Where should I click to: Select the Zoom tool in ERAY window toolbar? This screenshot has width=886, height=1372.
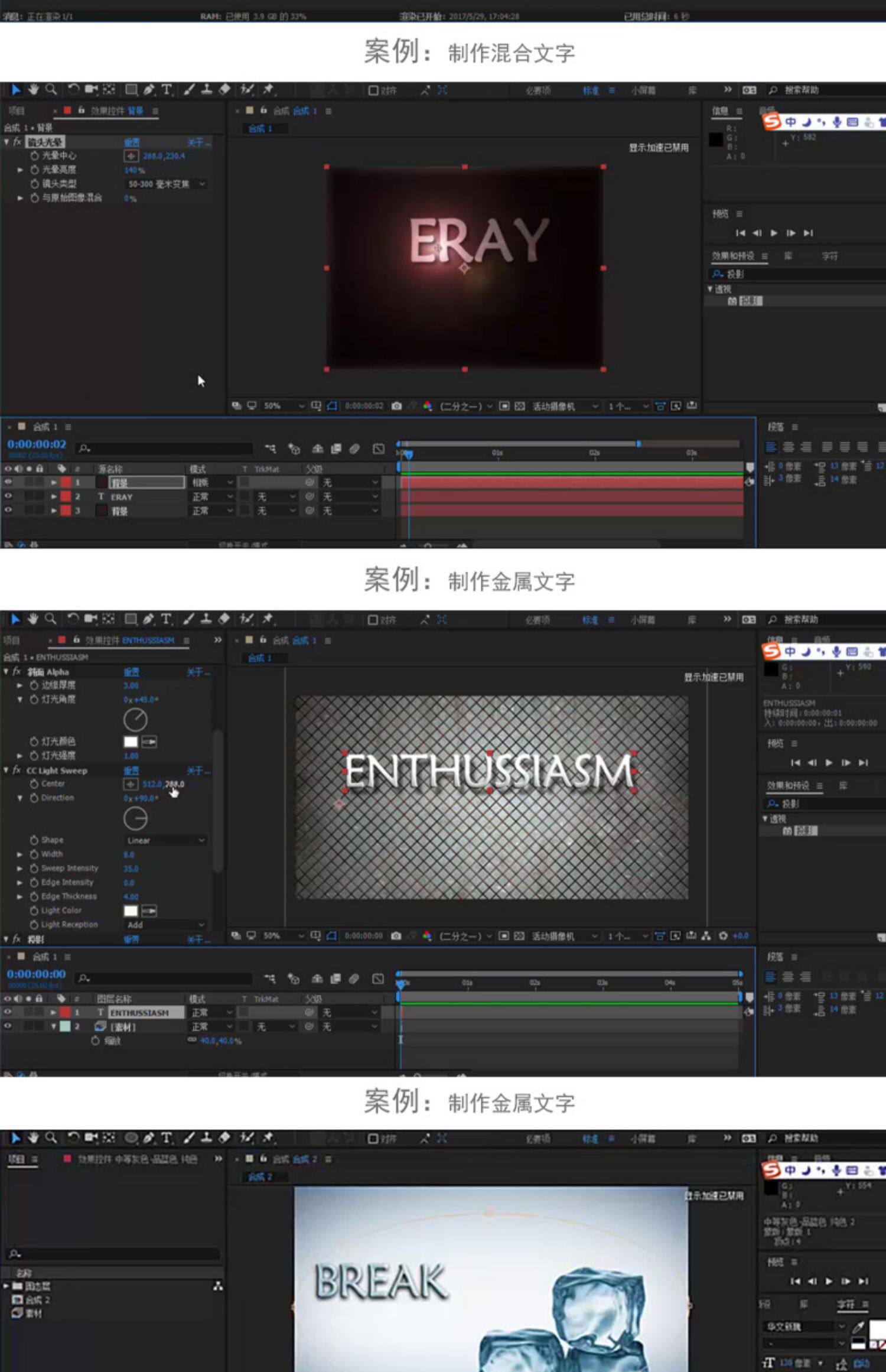pyautogui.click(x=51, y=89)
